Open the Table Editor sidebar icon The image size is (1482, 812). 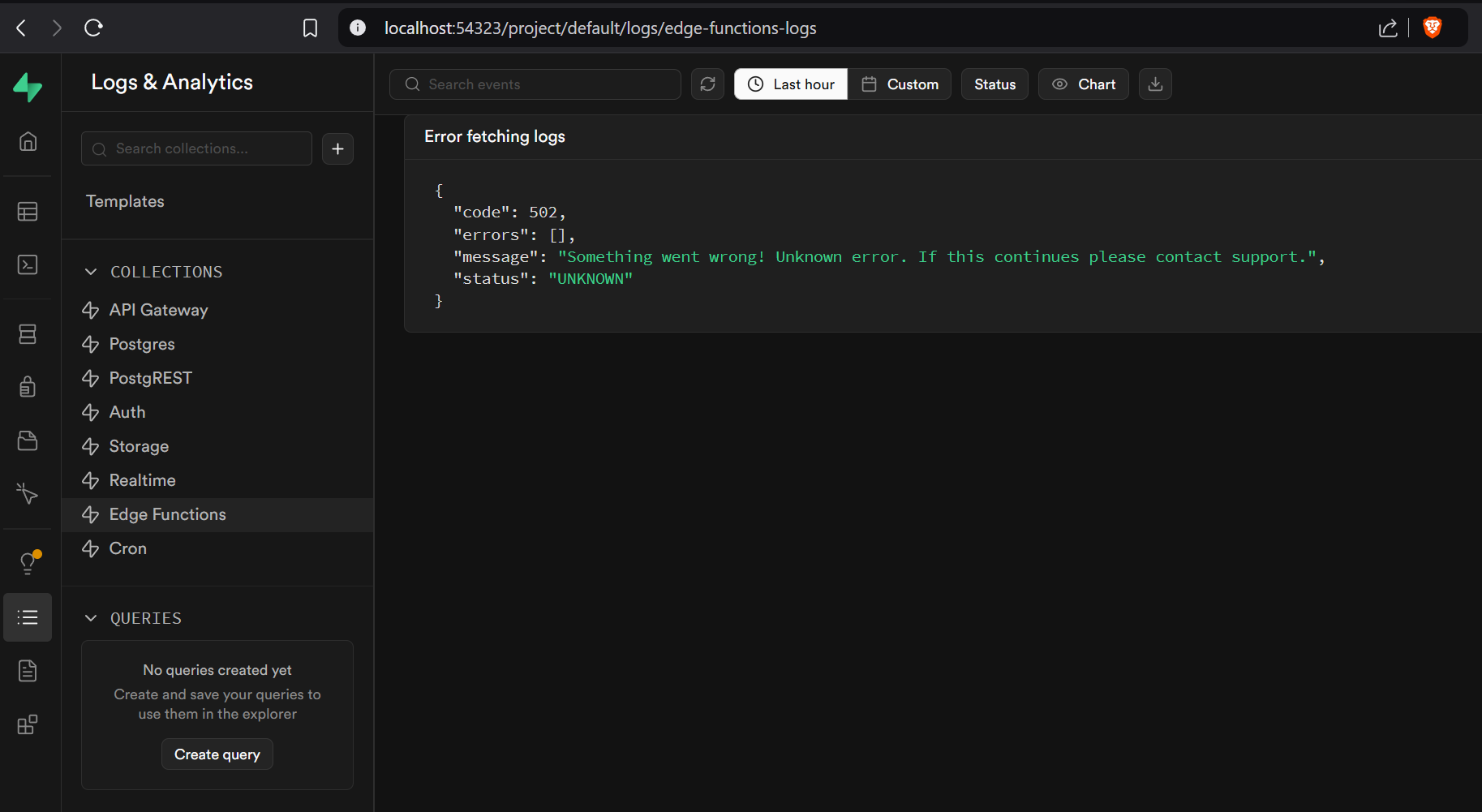[28, 212]
